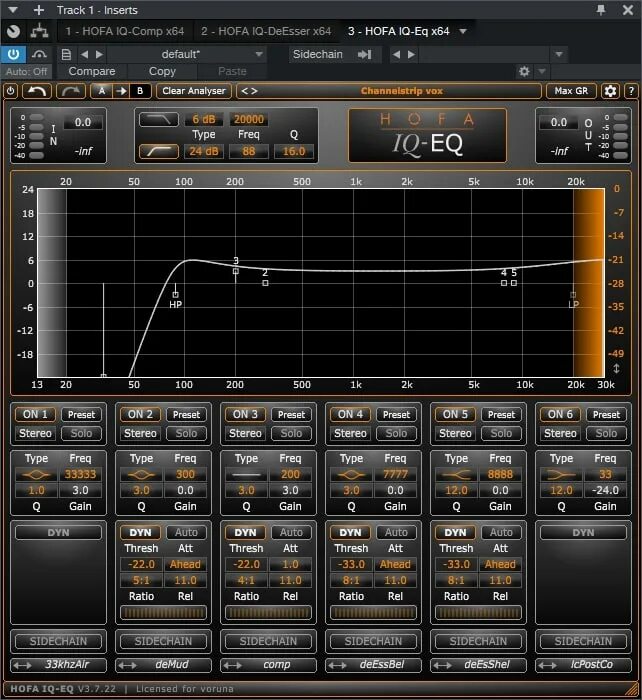Image resolution: width=642 pixels, height=700 pixels.
Task: Toggle ON 5 band switch
Action: (x=455, y=414)
